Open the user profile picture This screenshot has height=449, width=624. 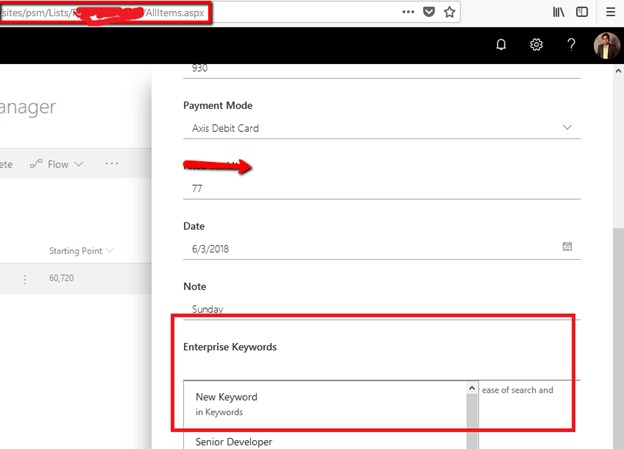pos(606,46)
